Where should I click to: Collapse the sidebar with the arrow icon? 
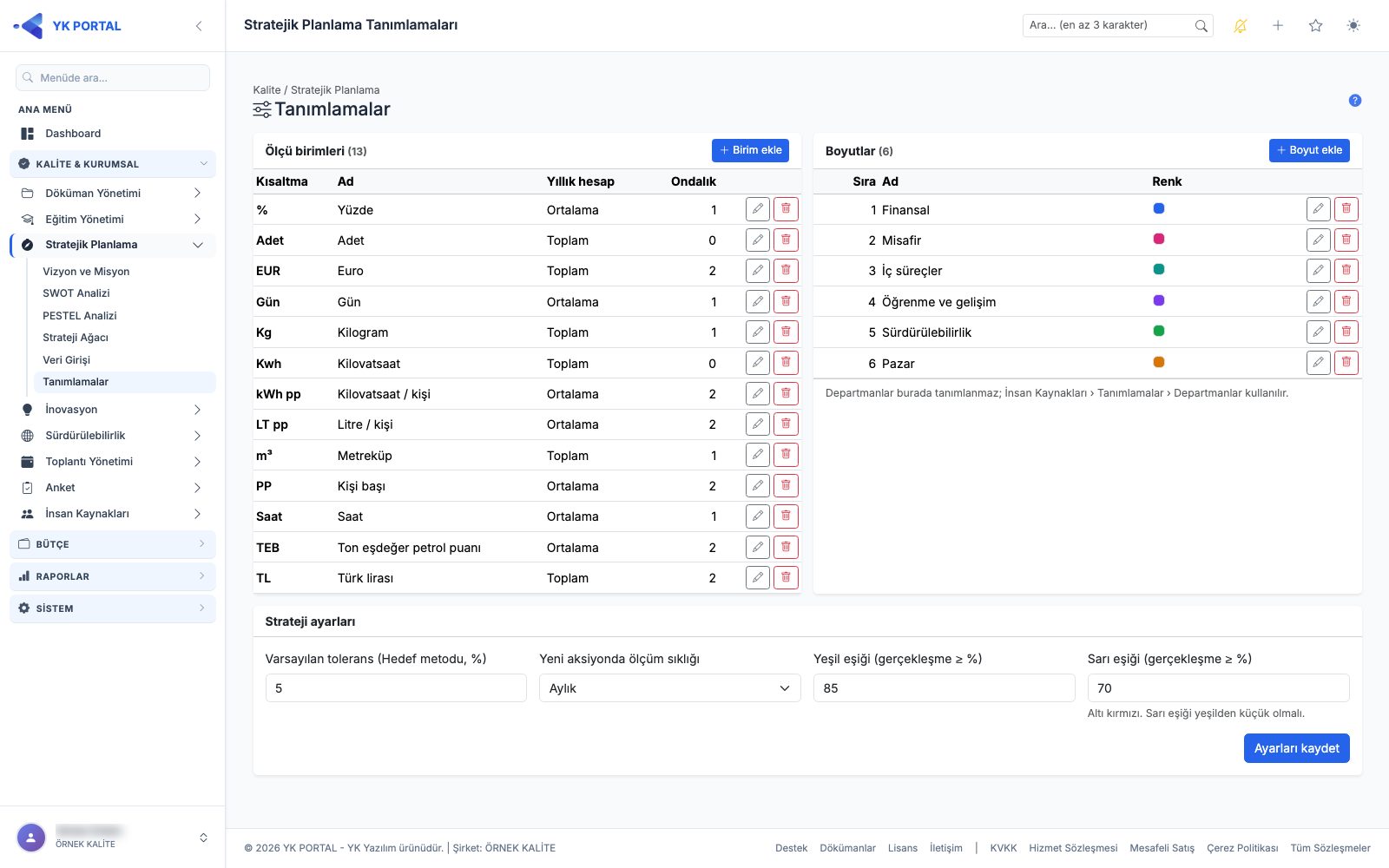coord(199,26)
